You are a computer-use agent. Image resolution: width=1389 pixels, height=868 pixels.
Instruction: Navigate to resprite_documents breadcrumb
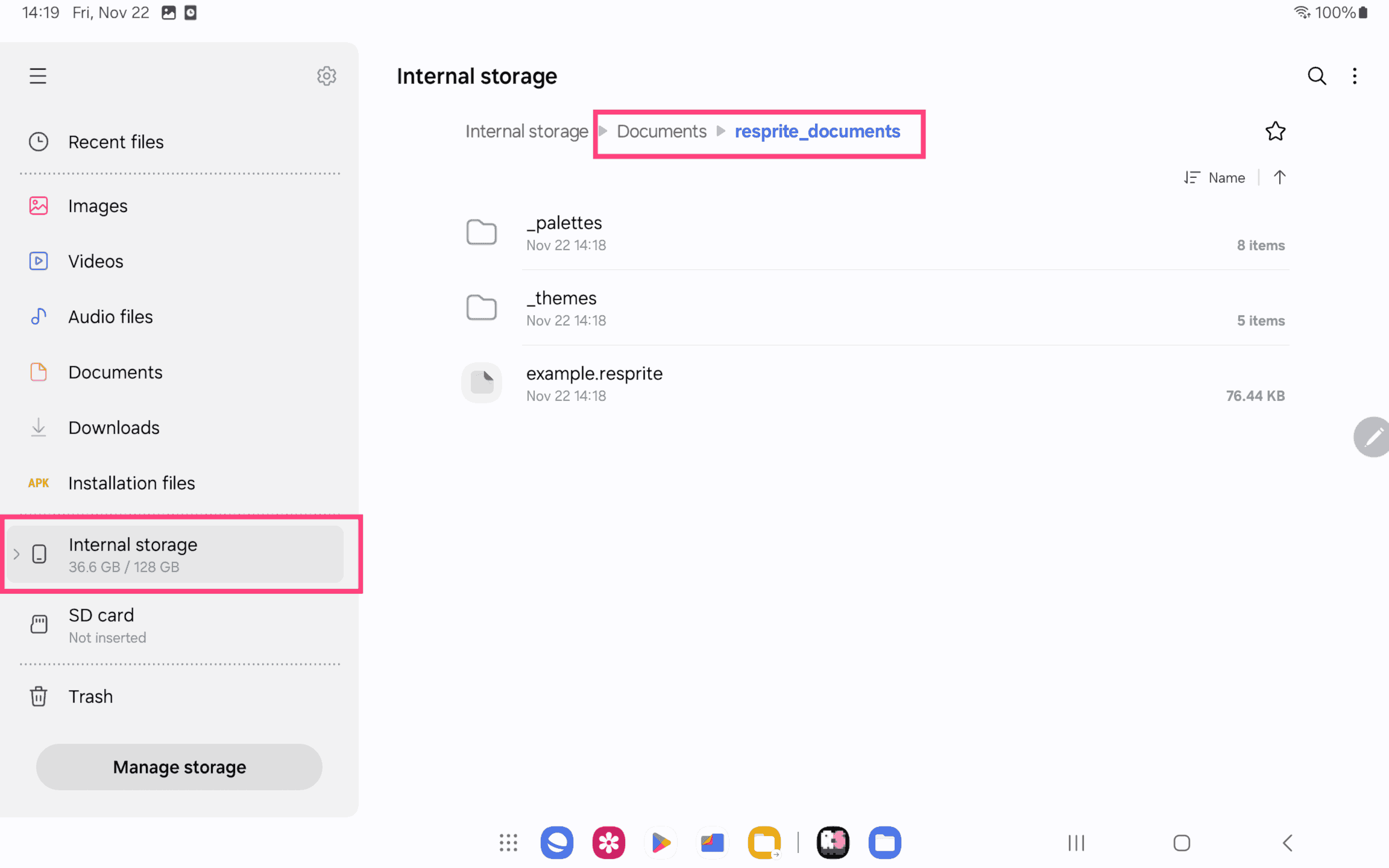(818, 130)
